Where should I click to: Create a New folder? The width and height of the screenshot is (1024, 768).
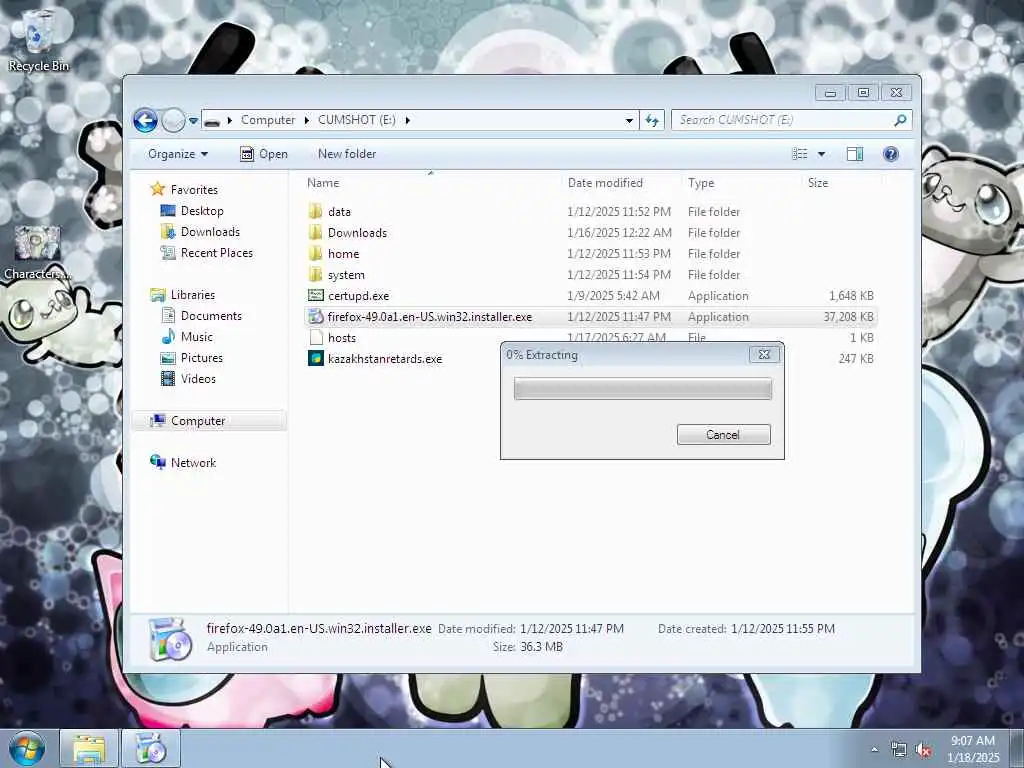347,154
